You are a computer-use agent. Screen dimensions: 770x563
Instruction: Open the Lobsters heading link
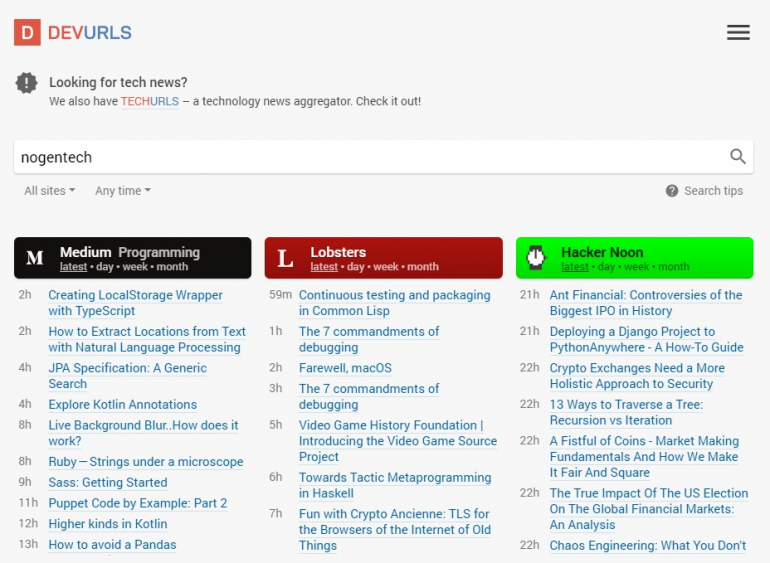tap(338, 252)
